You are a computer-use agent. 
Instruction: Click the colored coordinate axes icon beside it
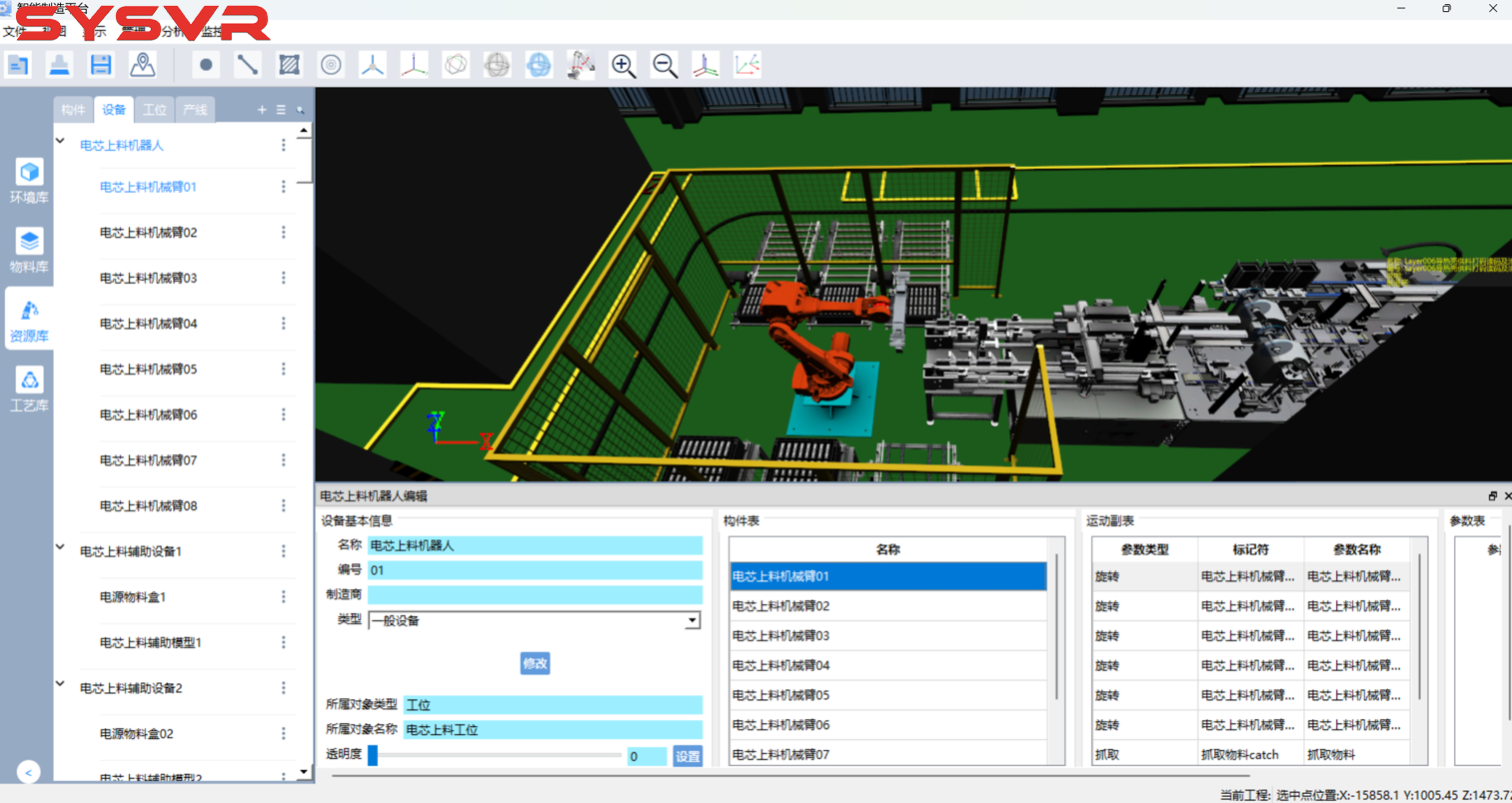[414, 66]
